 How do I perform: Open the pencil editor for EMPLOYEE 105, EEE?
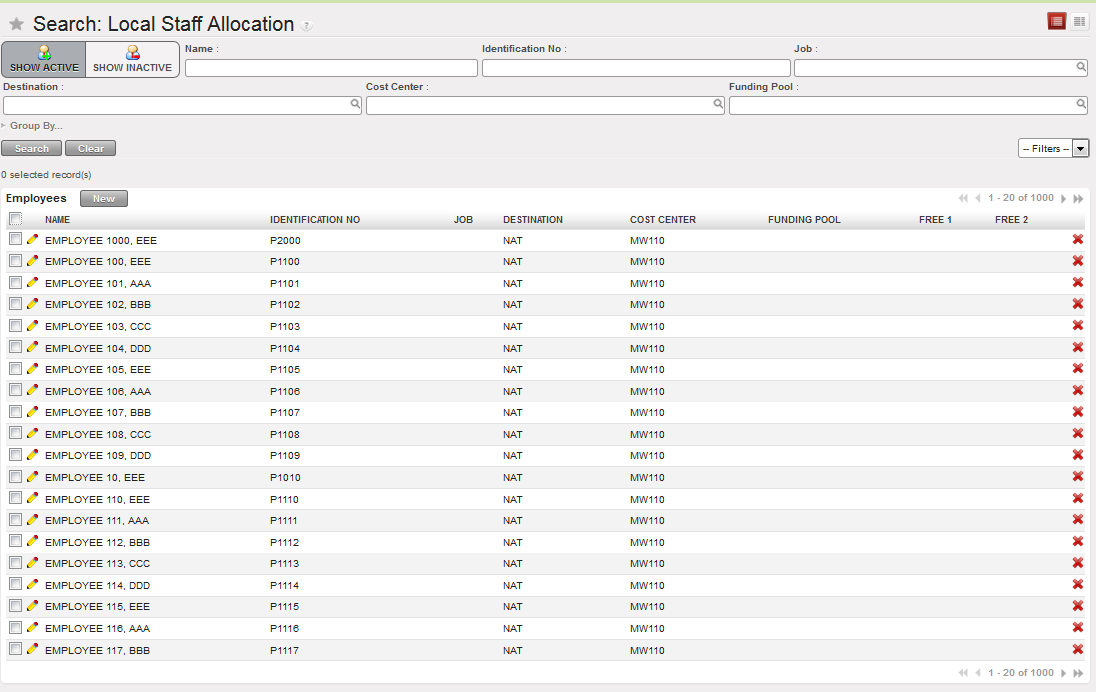click(32, 369)
